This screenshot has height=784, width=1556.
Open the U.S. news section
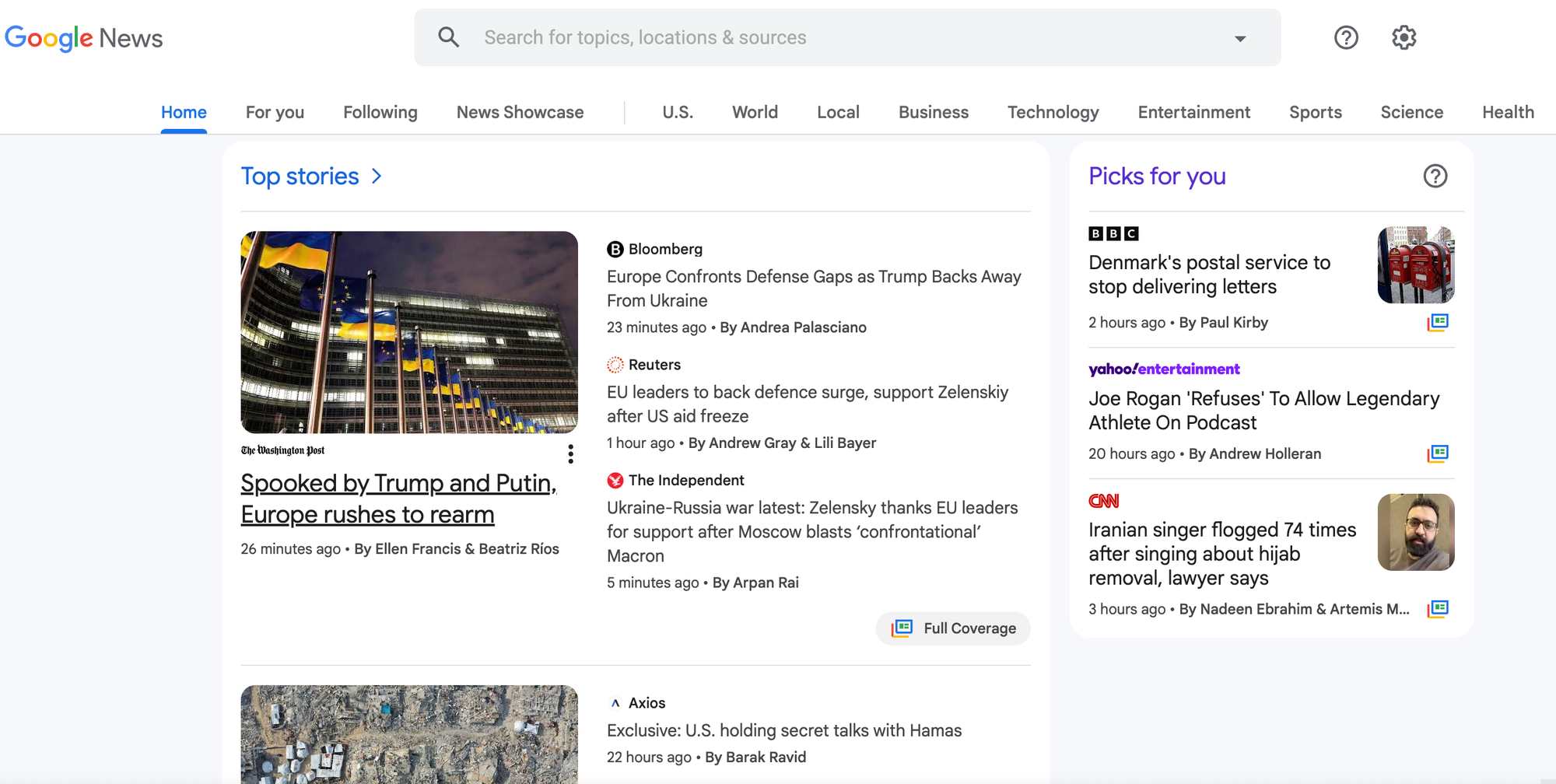pos(678,112)
